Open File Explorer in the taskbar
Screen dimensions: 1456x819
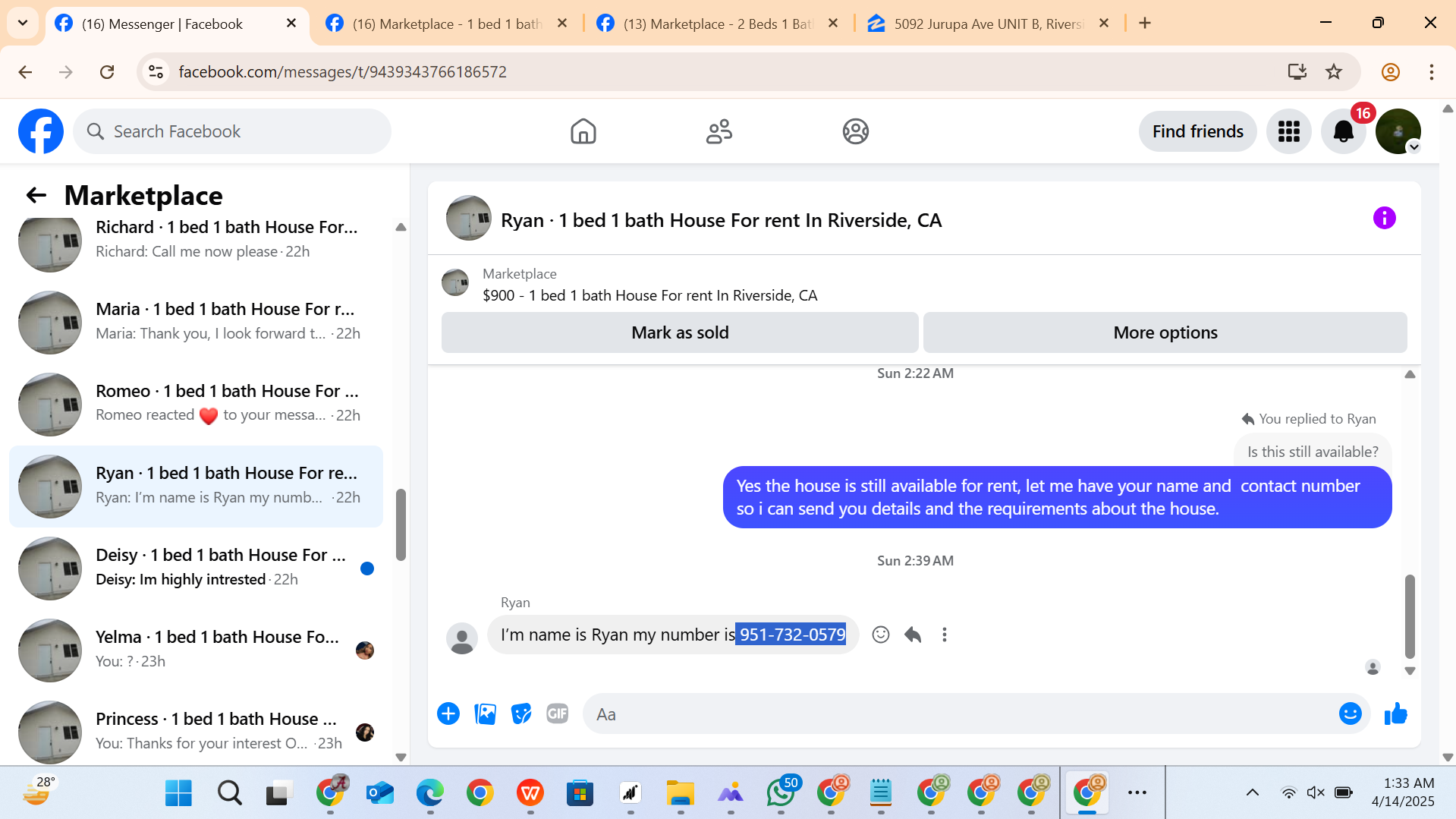(x=680, y=793)
